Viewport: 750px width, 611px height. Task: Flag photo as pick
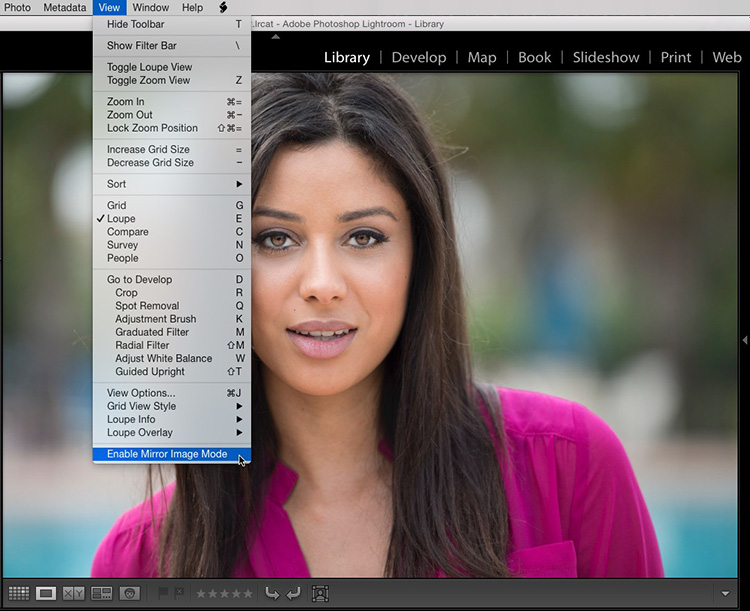pyautogui.click(x=163, y=593)
